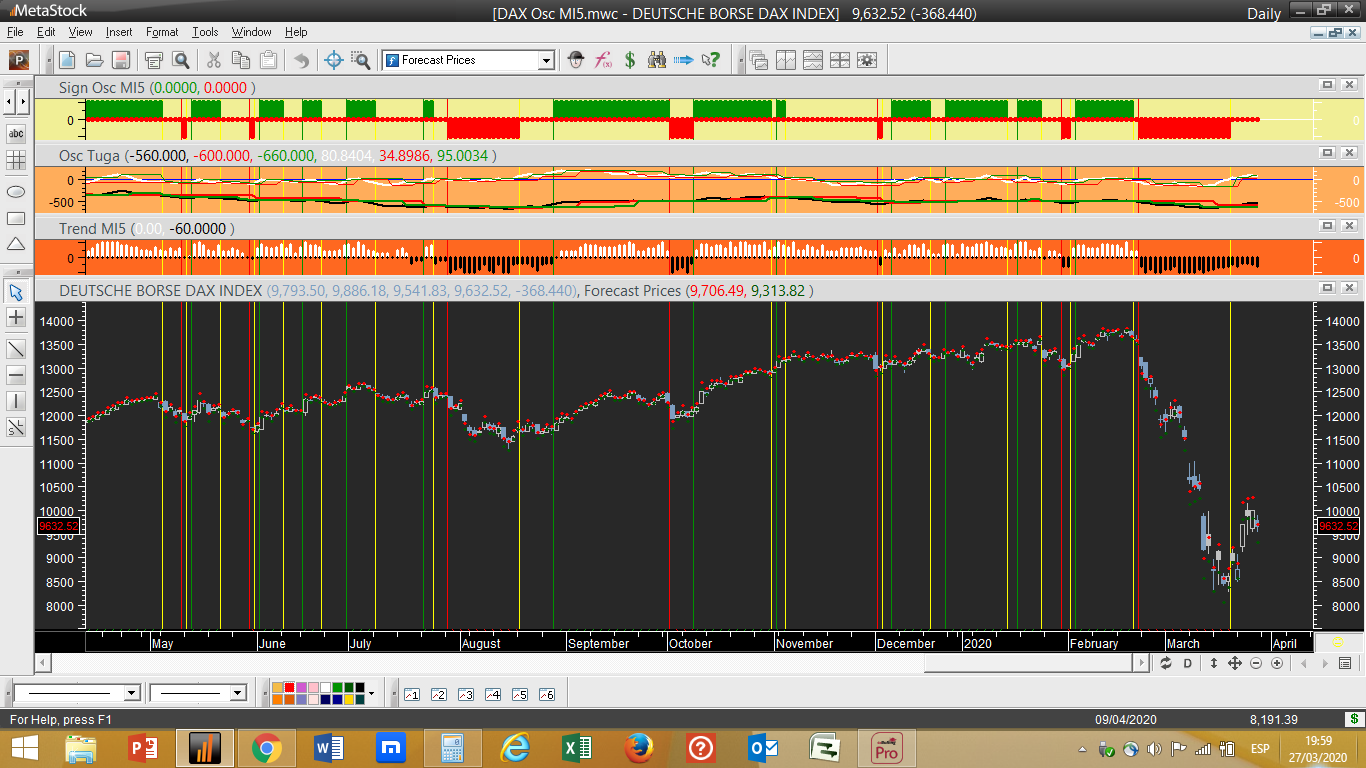Refresh the chart data with the circular arrows icon
Screen dimensions: 1366x768
1166,663
